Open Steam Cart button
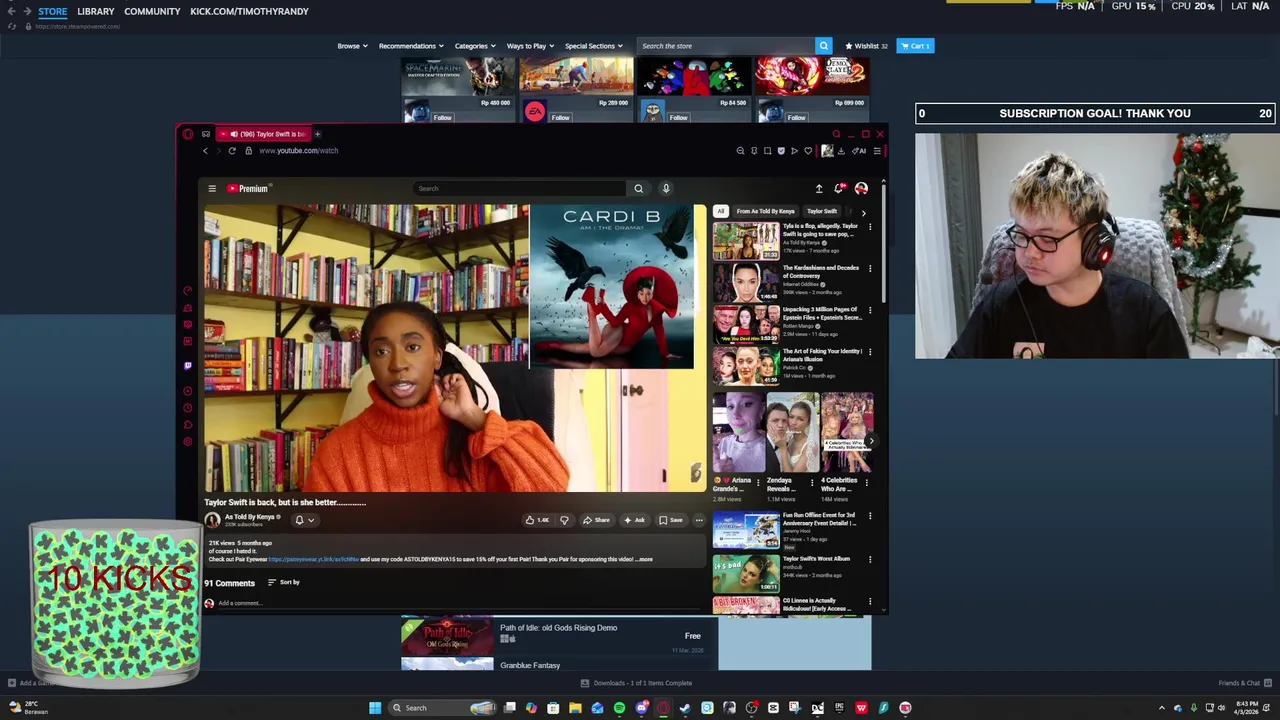The height and width of the screenshot is (720, 1280). pos(915,46)
